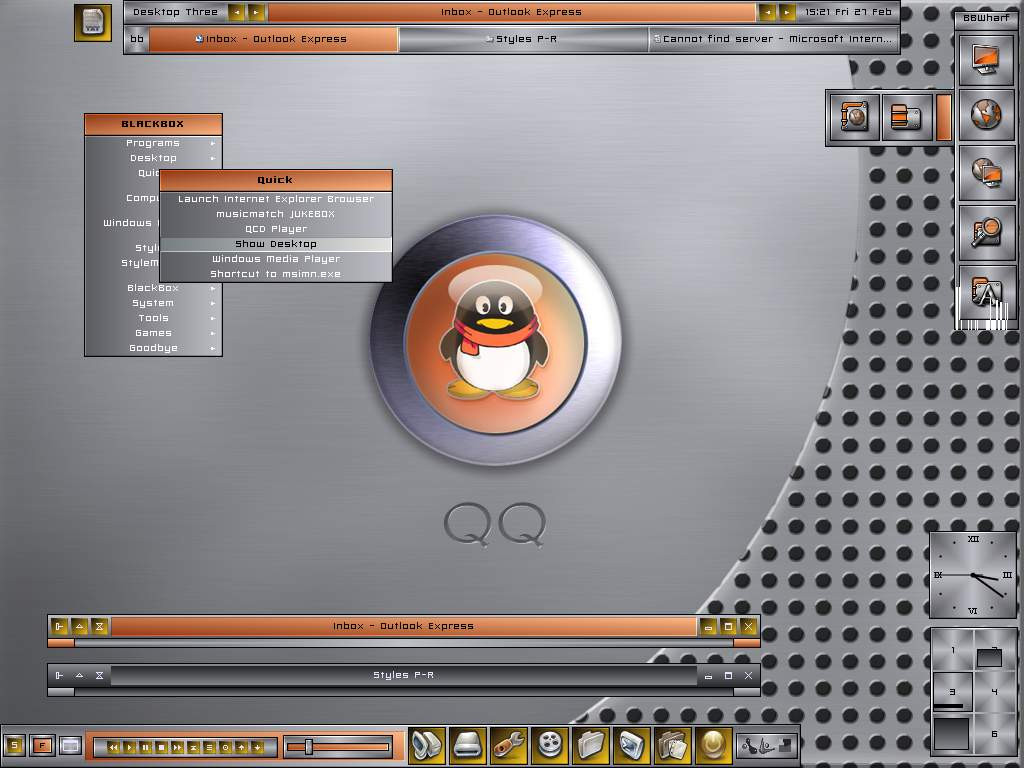Viewport: 1024px width, 768px height.
Task: Click the BBWharf title label
Action: [x=986, y=18]
